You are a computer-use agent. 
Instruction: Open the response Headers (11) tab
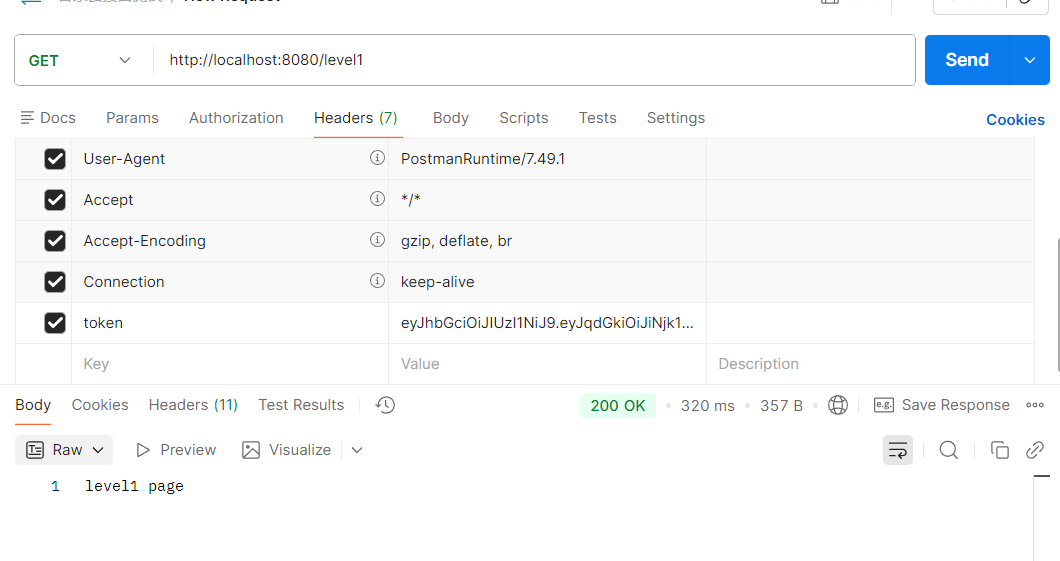point(193,405)
